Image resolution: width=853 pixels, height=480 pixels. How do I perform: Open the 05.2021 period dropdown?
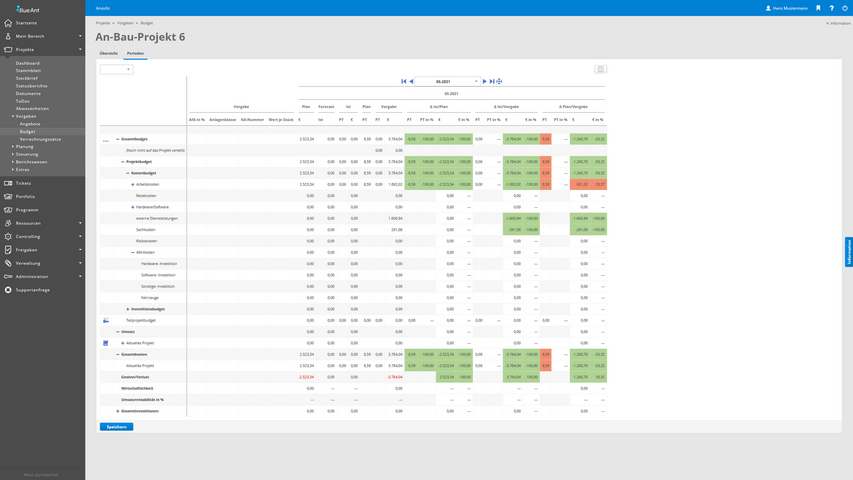447,81
